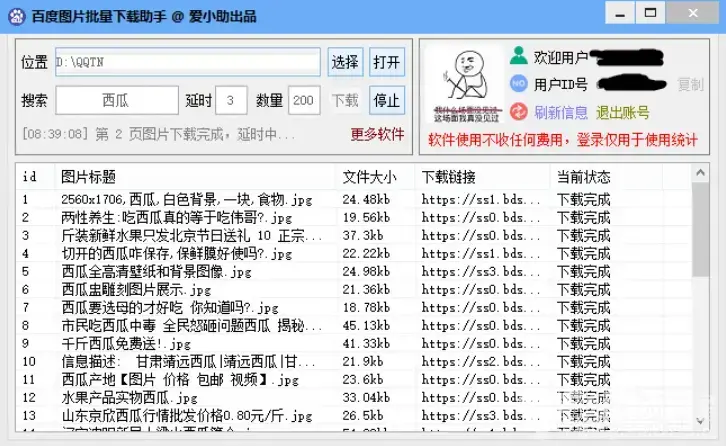This screenshot has width=726, height=446.
Task: Select row 斤装新鲜水果只发北京节日送礼
Action: 354,236
